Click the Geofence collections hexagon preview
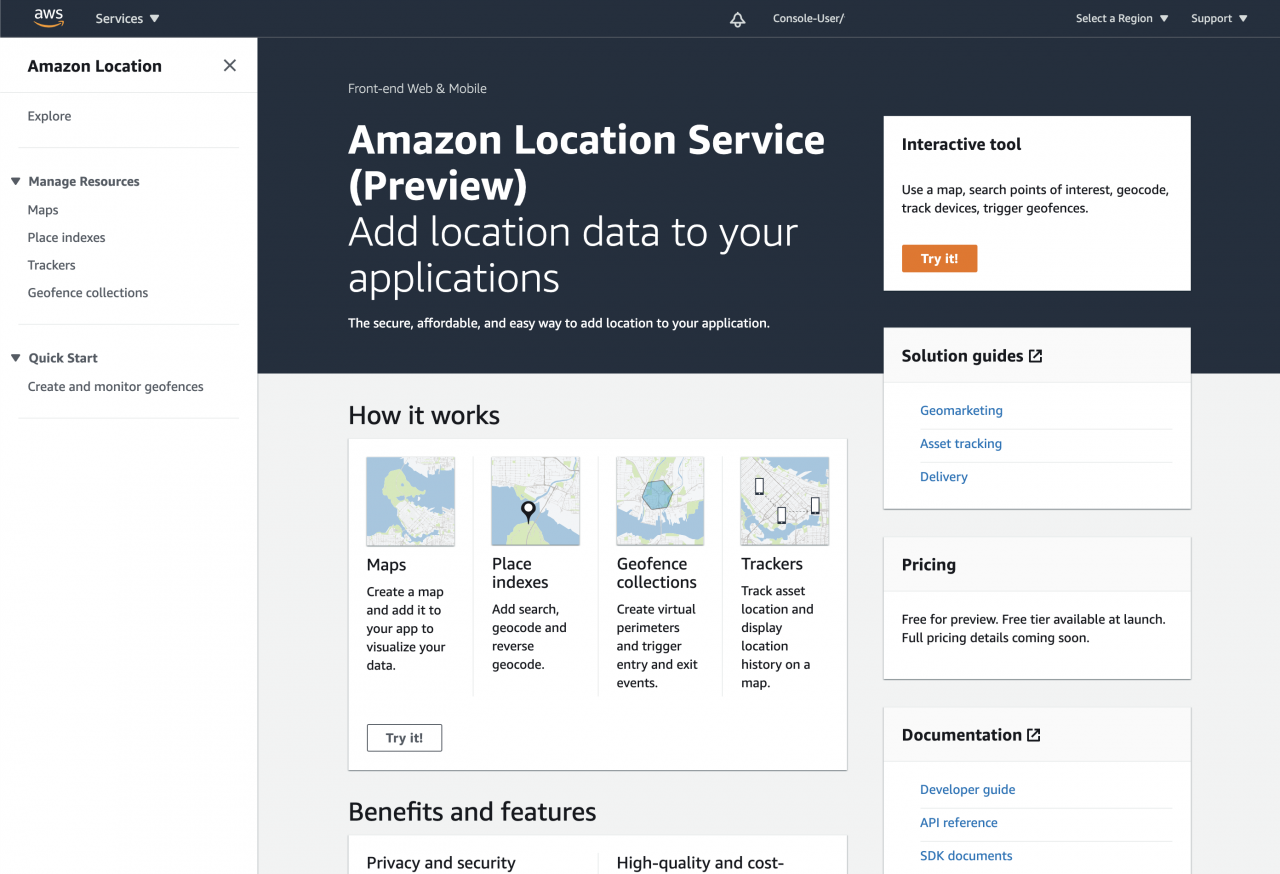The width and height of the screenshot is (1280, 874). (x=660, y=500)
